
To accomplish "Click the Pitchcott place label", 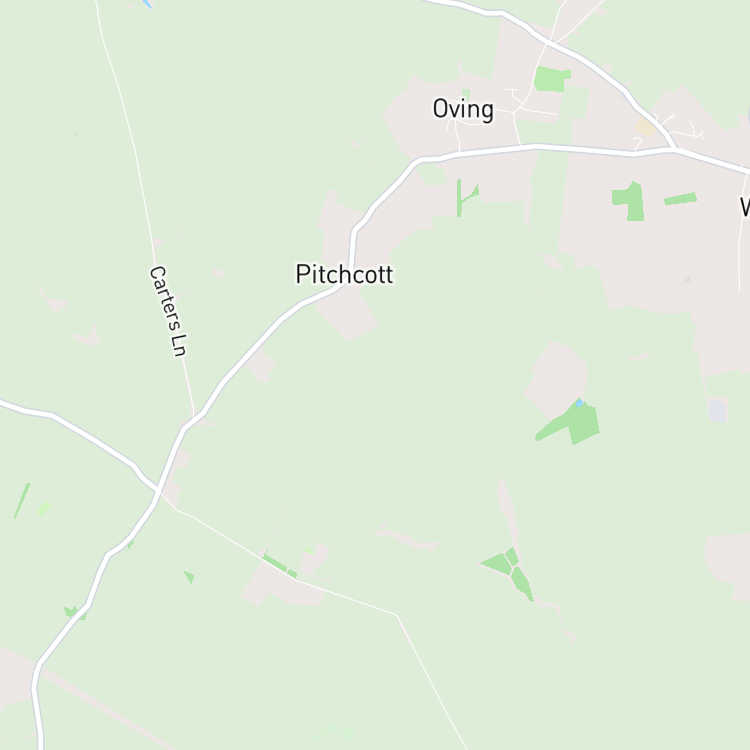I will 344,274.
